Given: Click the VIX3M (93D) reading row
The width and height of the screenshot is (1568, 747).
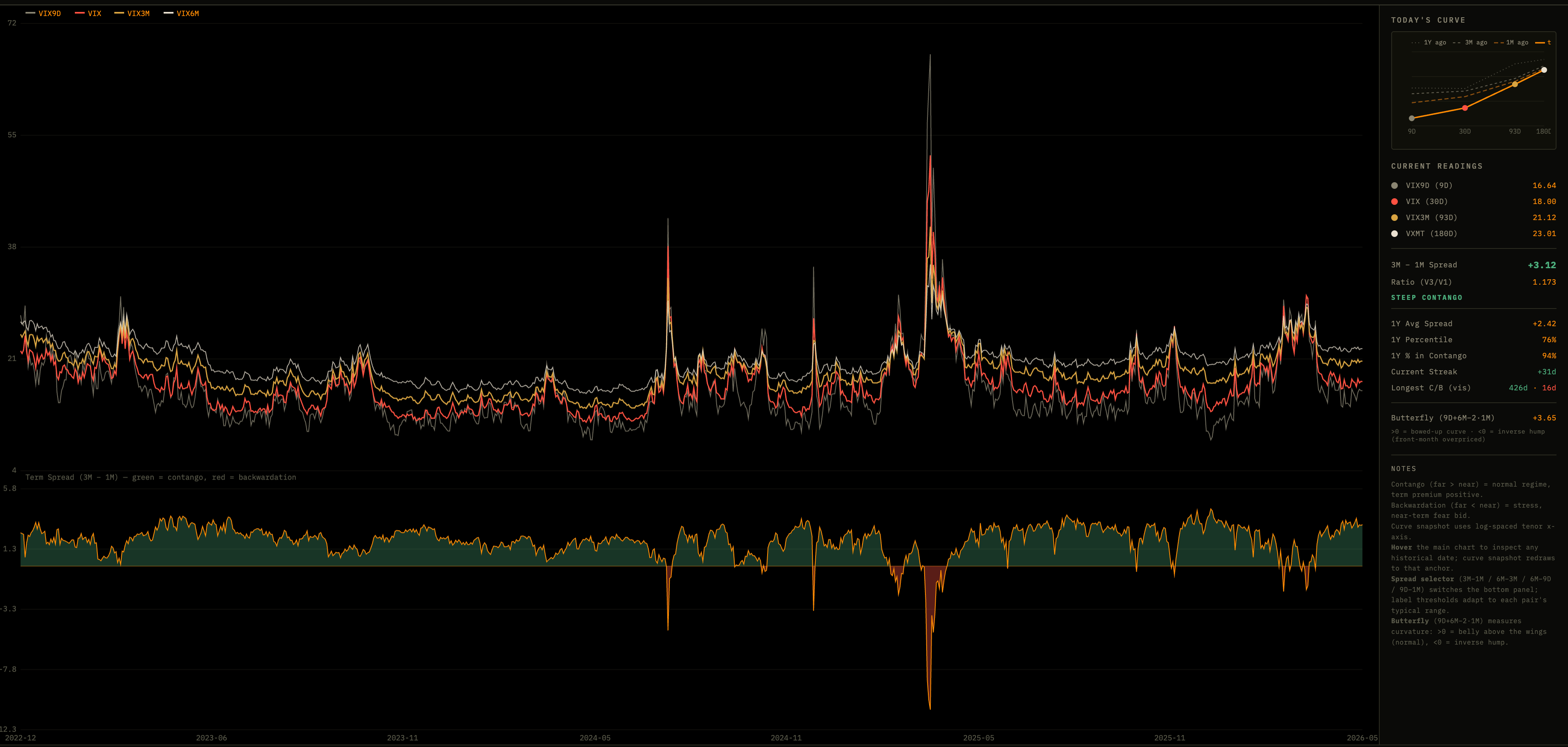Looking at the screenshot, I should [1473, 217].
